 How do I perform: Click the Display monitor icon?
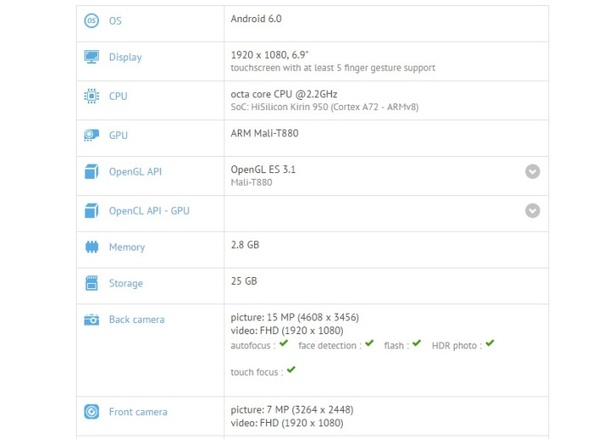point(92,57)
